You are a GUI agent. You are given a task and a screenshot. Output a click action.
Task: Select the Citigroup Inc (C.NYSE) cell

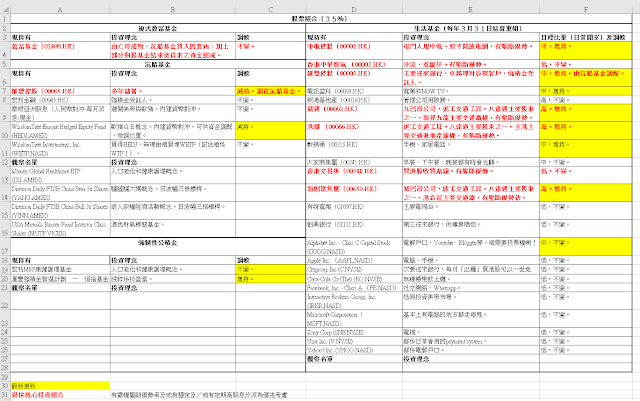pos(354,270)
